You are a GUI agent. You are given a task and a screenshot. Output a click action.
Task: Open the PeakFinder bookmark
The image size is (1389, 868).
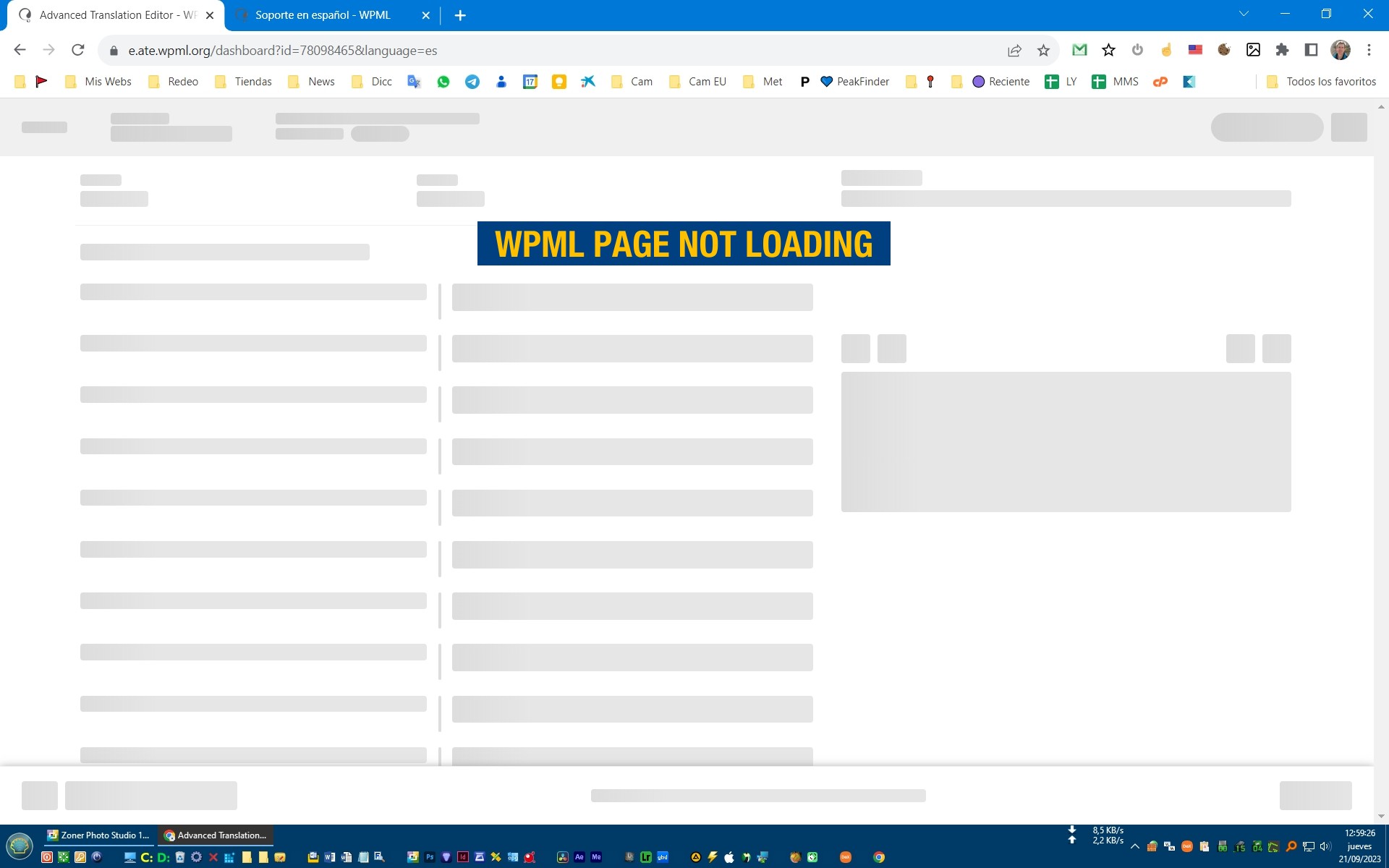click(854, 82)
